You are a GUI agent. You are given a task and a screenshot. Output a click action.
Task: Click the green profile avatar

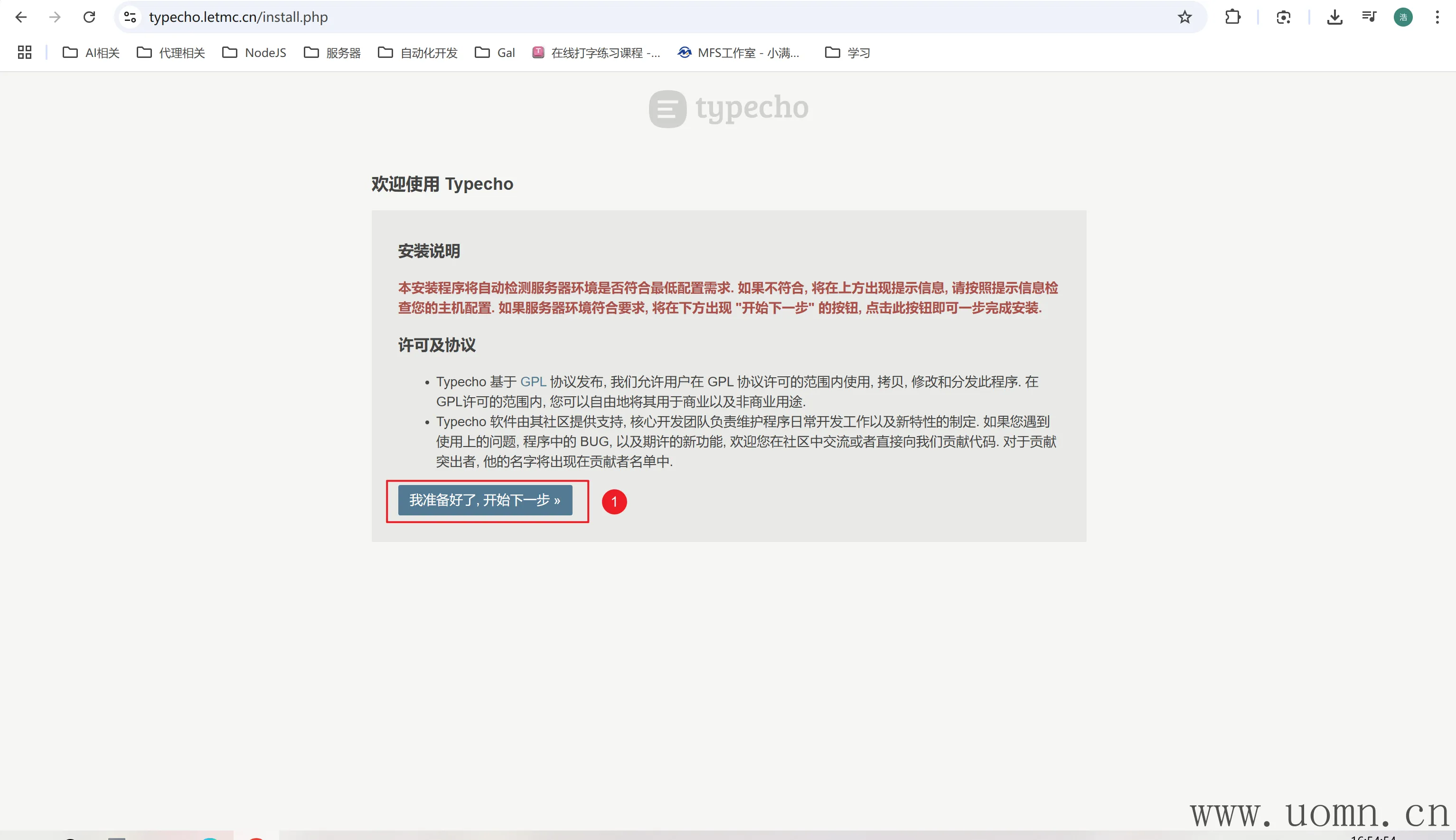click(x=1403, y=17)
